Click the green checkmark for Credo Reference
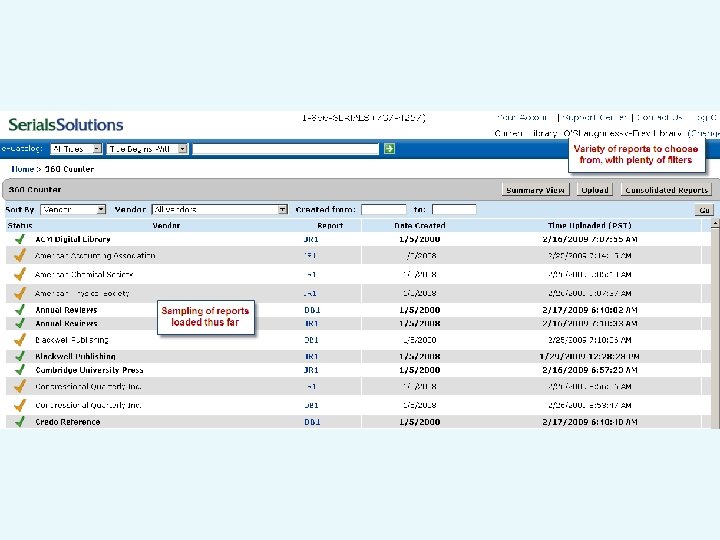 [x=20, y=422]
